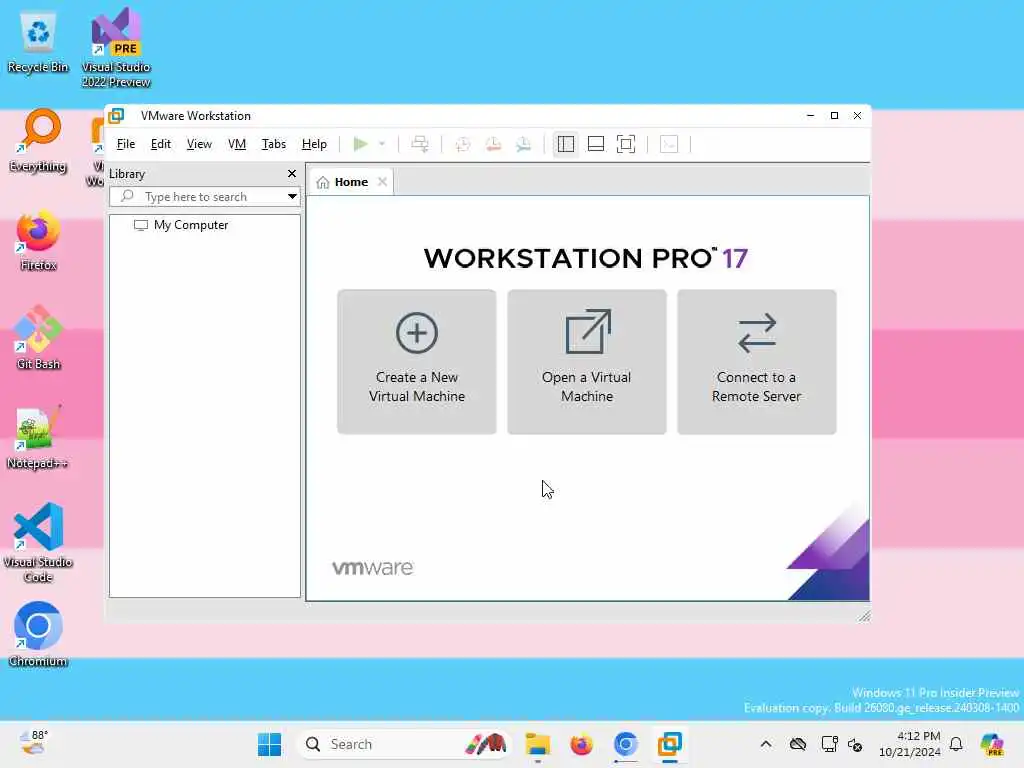This screenshot has width=1024, height=768.
Task: Click the Revert to Snapshot toolbar icon
Action: pos(493,144)
